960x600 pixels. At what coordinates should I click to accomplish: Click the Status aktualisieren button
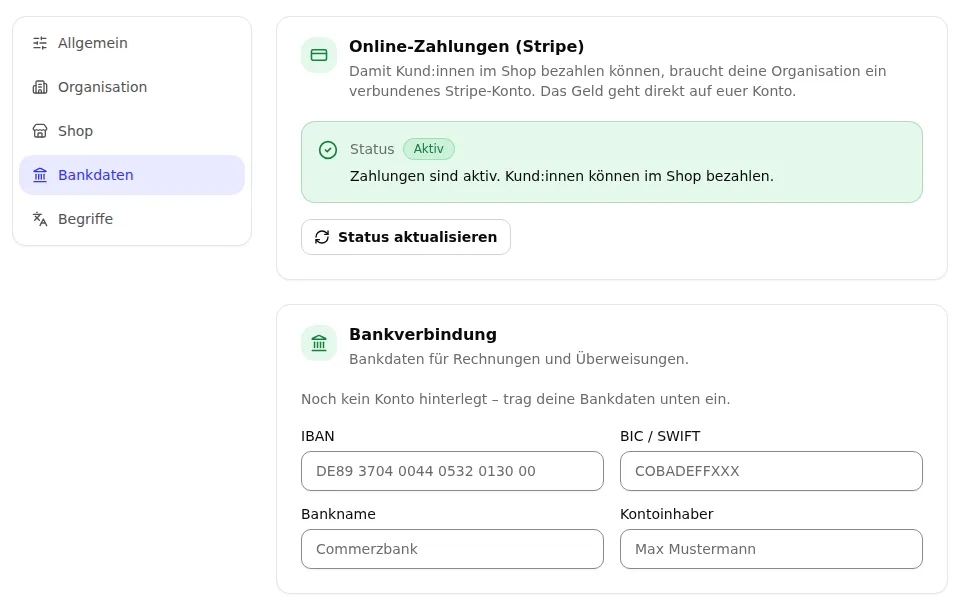[406, 237]
